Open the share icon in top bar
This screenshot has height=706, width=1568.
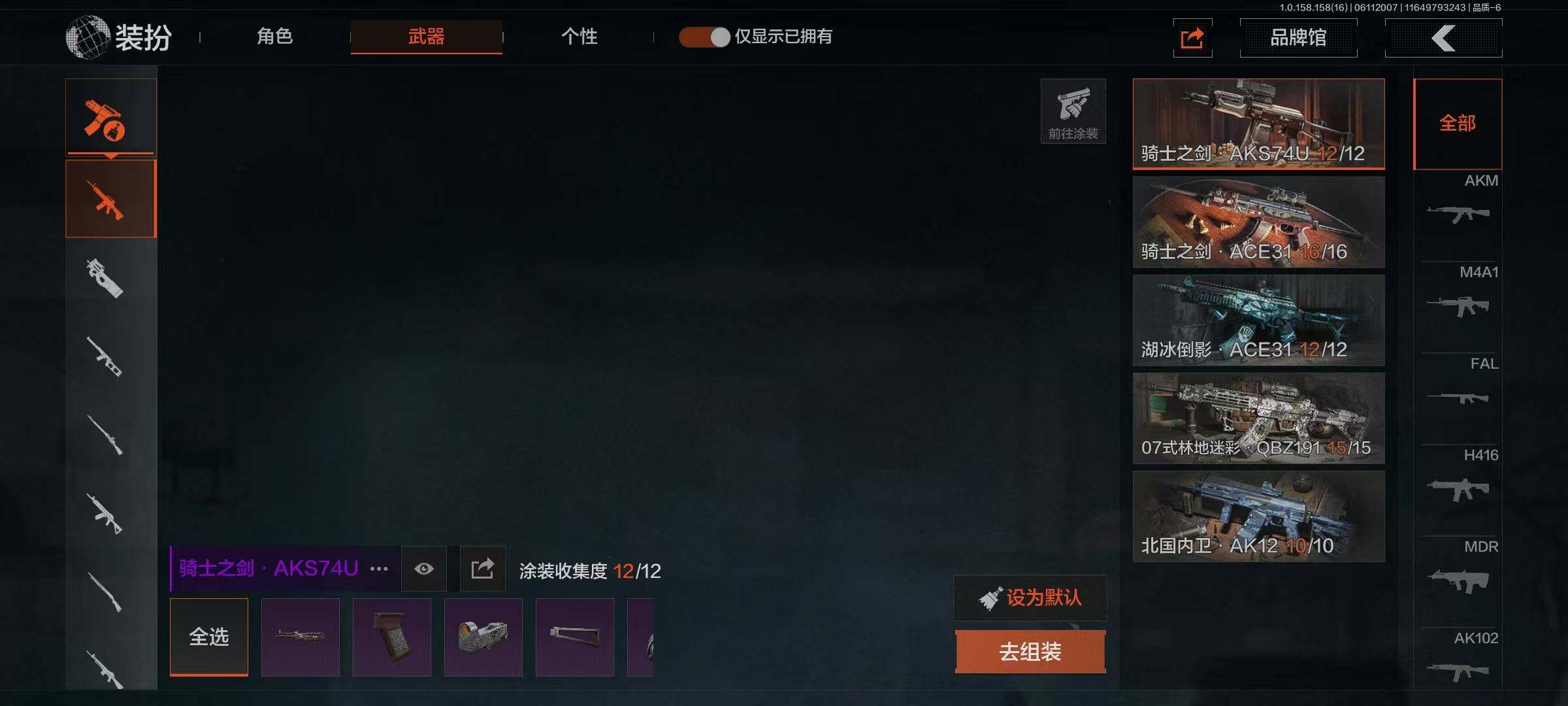pos(1192,38)
